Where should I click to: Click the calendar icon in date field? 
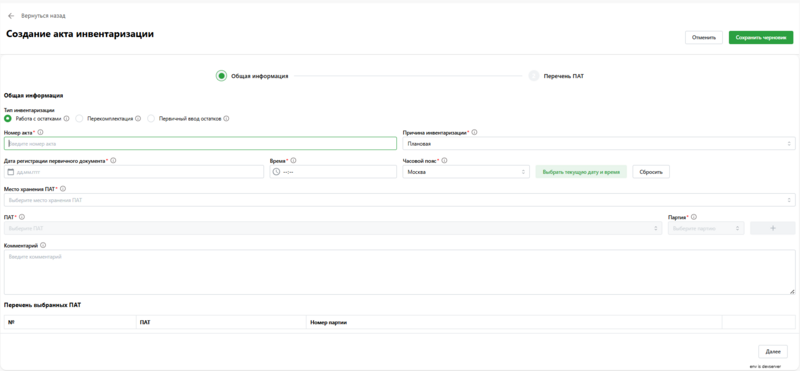[x=11, y=172]
